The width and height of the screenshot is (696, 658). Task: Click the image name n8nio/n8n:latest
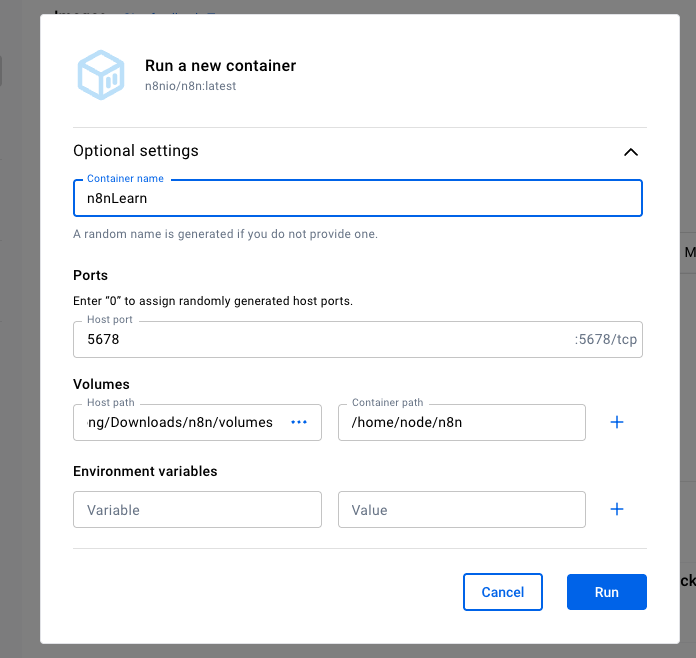190,86
